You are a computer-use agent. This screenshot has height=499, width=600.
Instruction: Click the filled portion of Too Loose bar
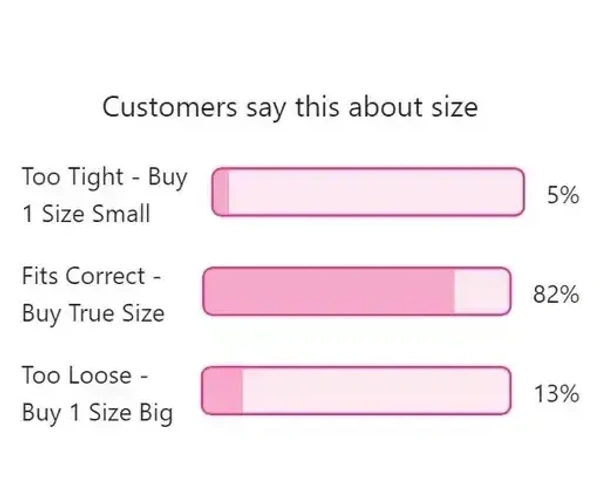(x=223, y=390)
